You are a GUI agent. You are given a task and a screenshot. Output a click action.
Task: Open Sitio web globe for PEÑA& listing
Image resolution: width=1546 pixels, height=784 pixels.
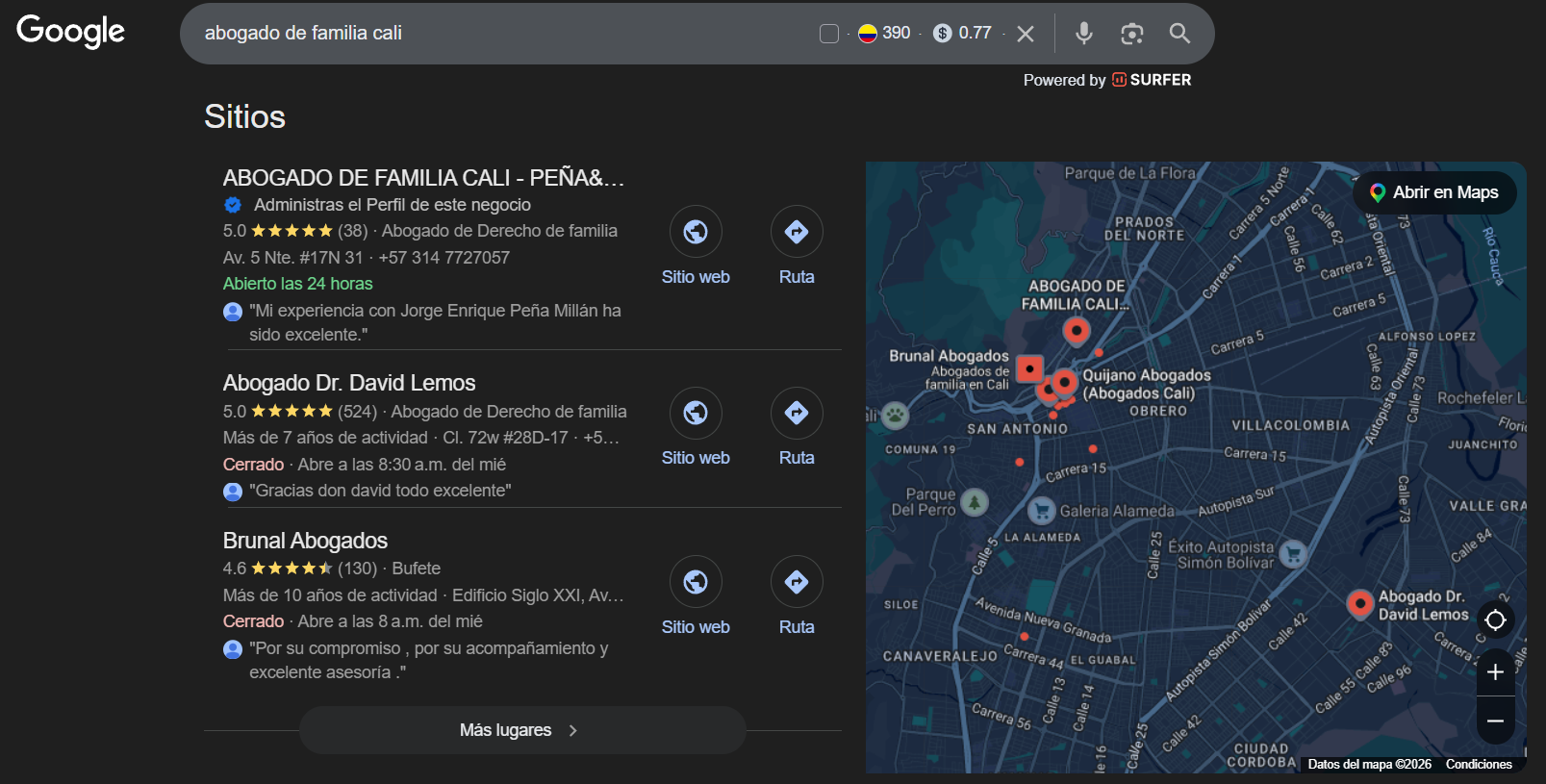point(696,232)
